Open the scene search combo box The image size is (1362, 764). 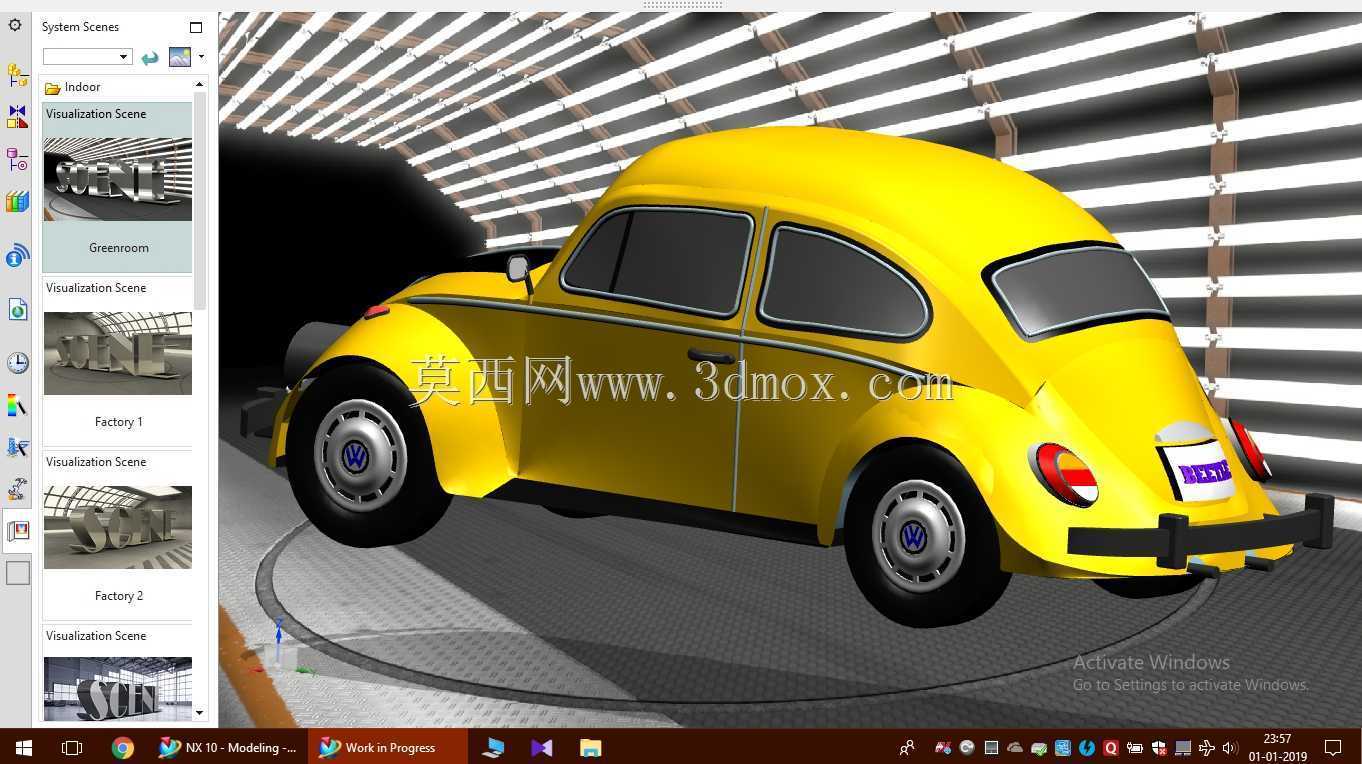pos(87,57)
